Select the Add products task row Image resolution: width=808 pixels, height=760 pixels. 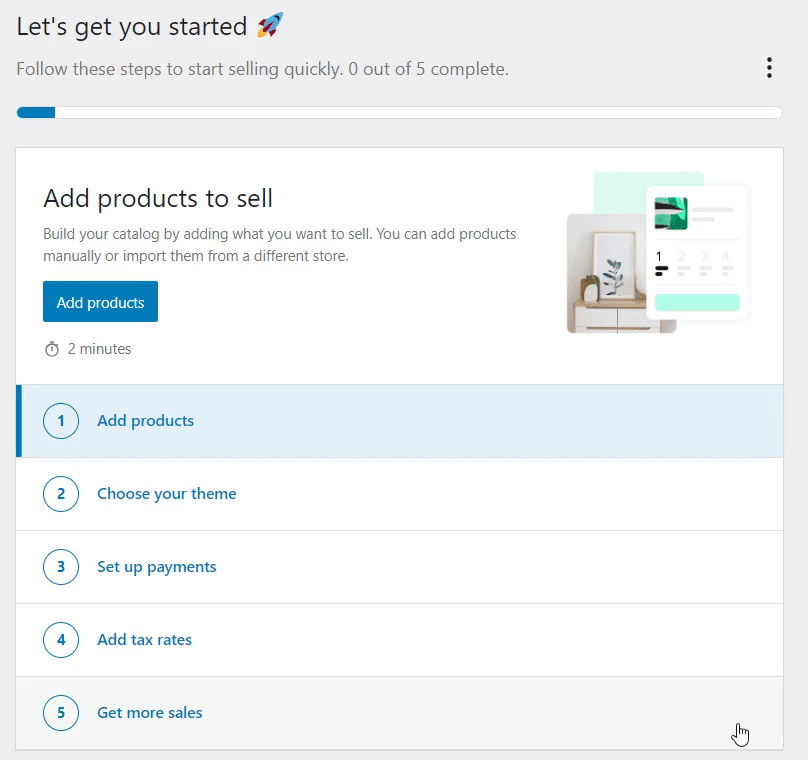(x=399, y=420)
